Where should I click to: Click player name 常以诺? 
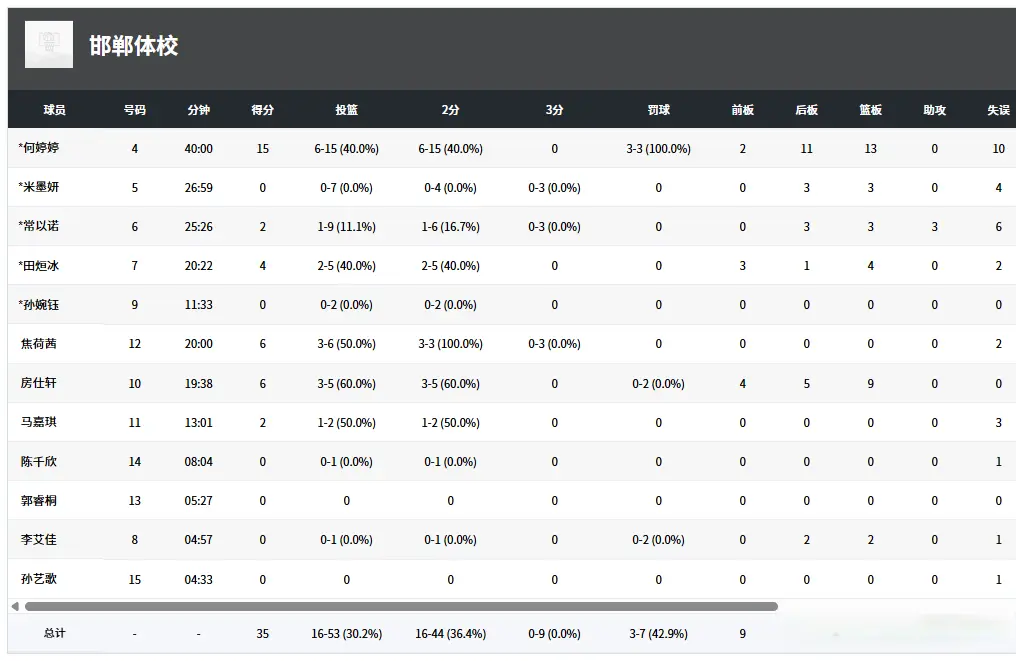click(x=39, y=226)
